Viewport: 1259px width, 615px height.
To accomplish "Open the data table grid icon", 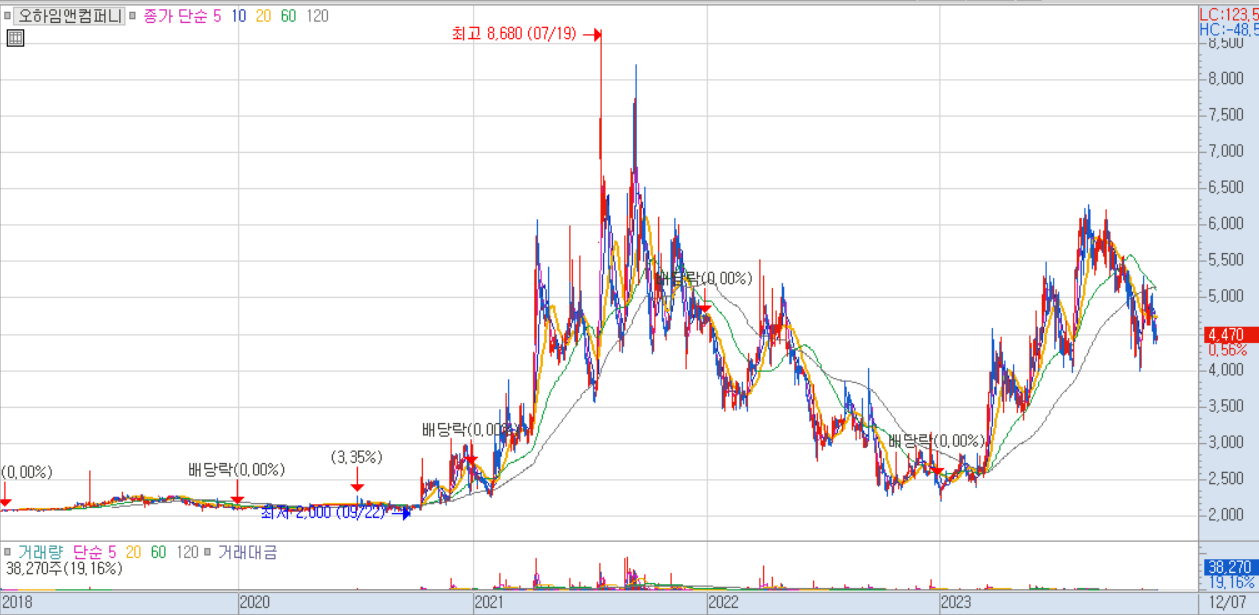I will point(15,38).
